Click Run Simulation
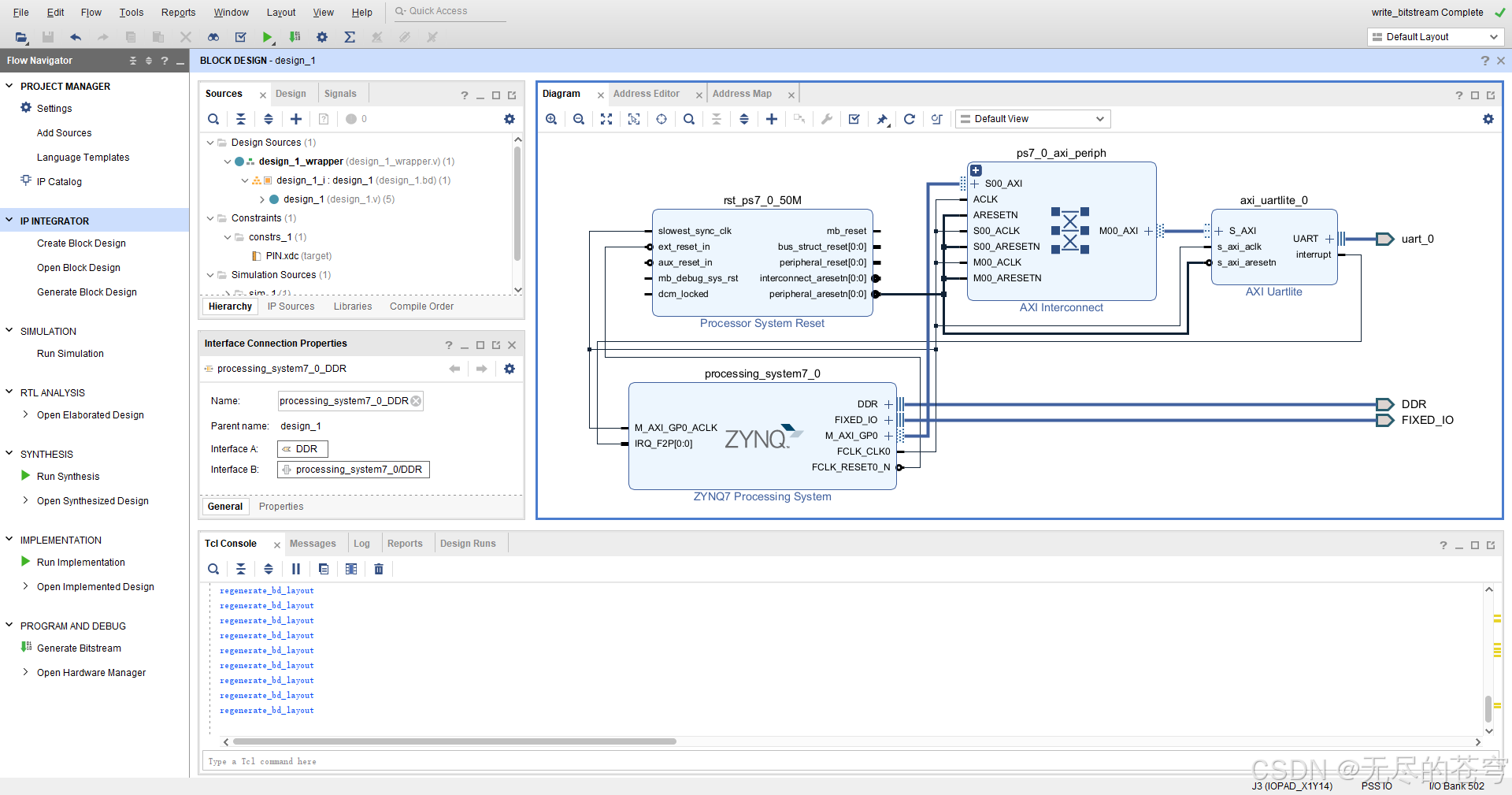 pos(70,353)
